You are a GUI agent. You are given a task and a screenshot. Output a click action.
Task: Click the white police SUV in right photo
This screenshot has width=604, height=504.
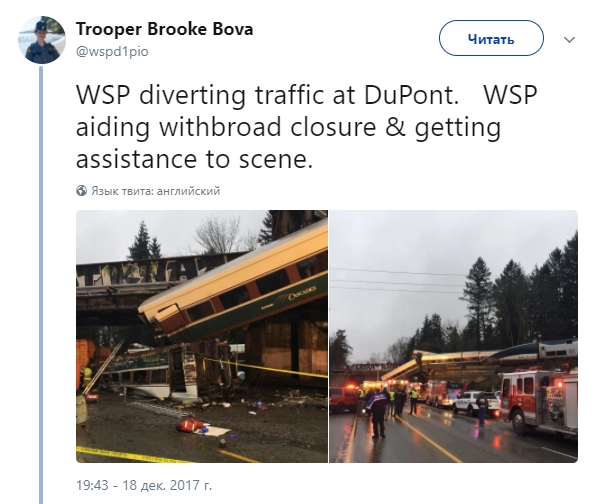point(476,404)
